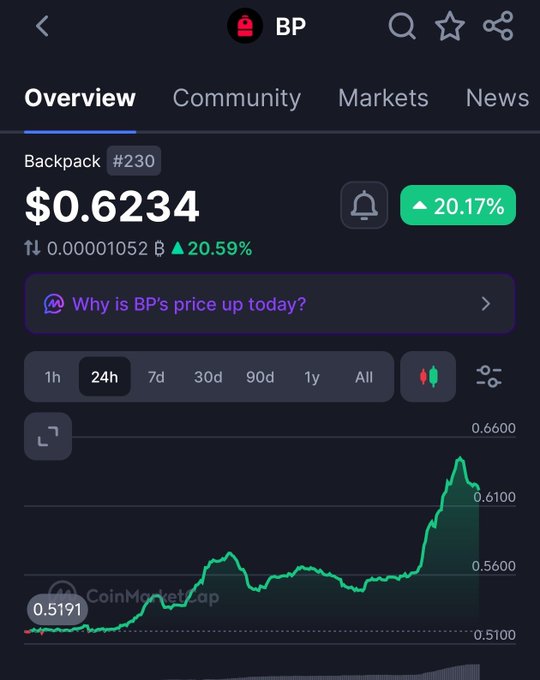Image resolution: width=540 pixels, height=680 pixels.
Task: Tap the 0.00001052 BTC value
Action: pos(106,248)
